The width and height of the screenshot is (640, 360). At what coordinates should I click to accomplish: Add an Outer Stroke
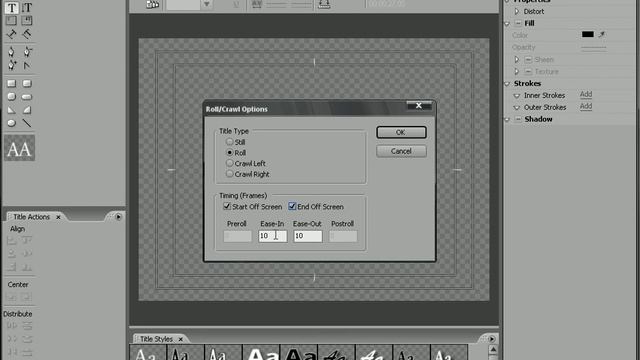tap(586, 106)
